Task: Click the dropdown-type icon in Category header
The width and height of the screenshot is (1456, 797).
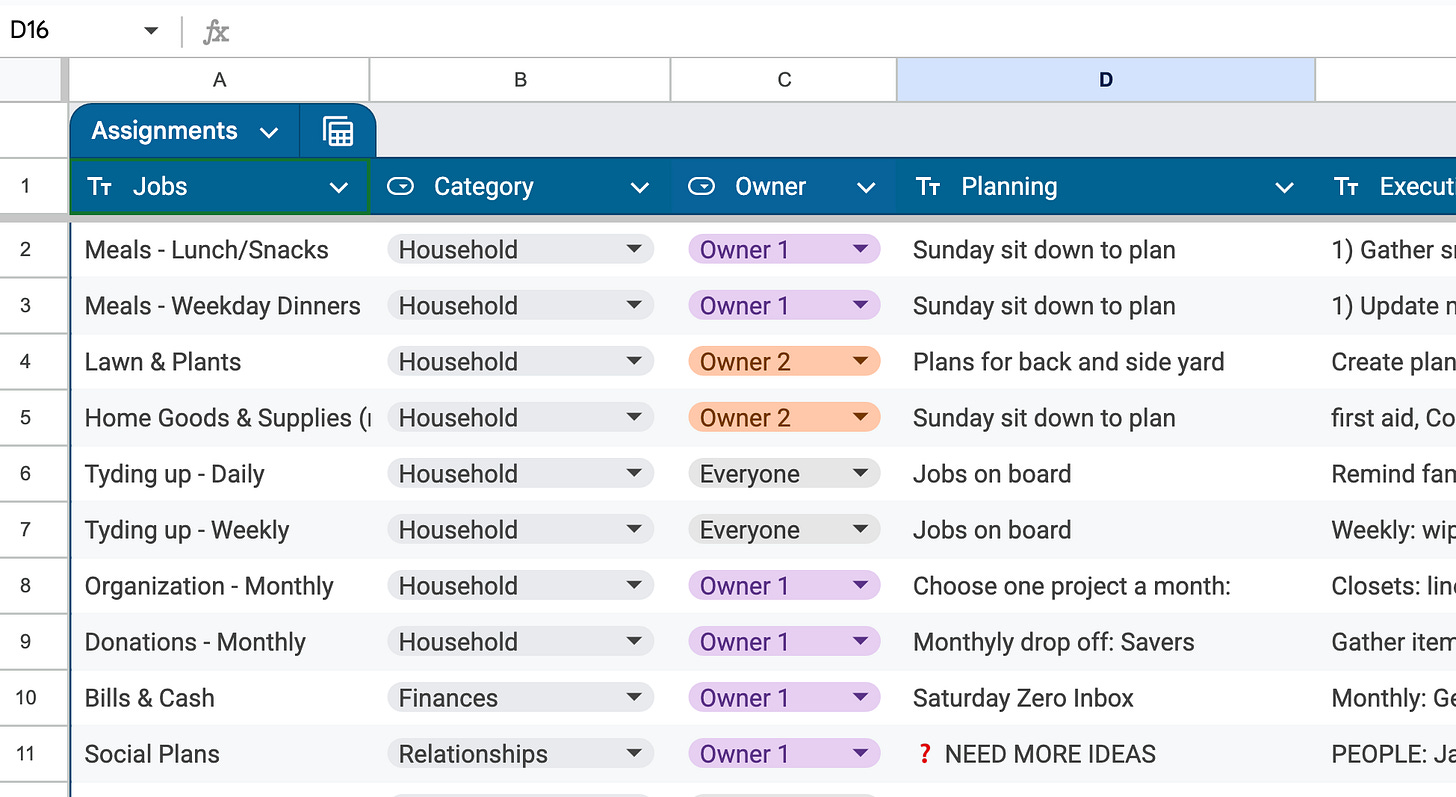Action: tap(401, 187)
